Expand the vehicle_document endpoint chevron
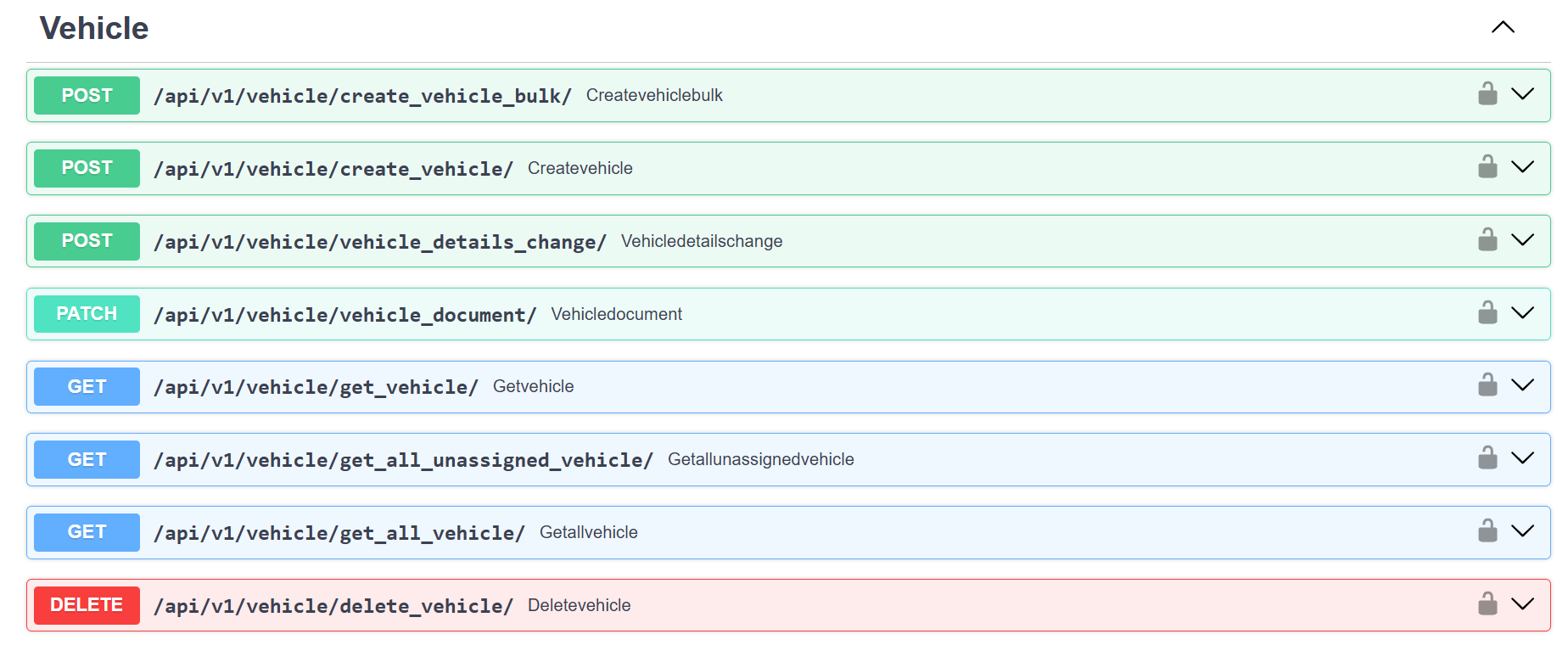This screenshot has height=651, width=1568. [x=1523, y=313]
